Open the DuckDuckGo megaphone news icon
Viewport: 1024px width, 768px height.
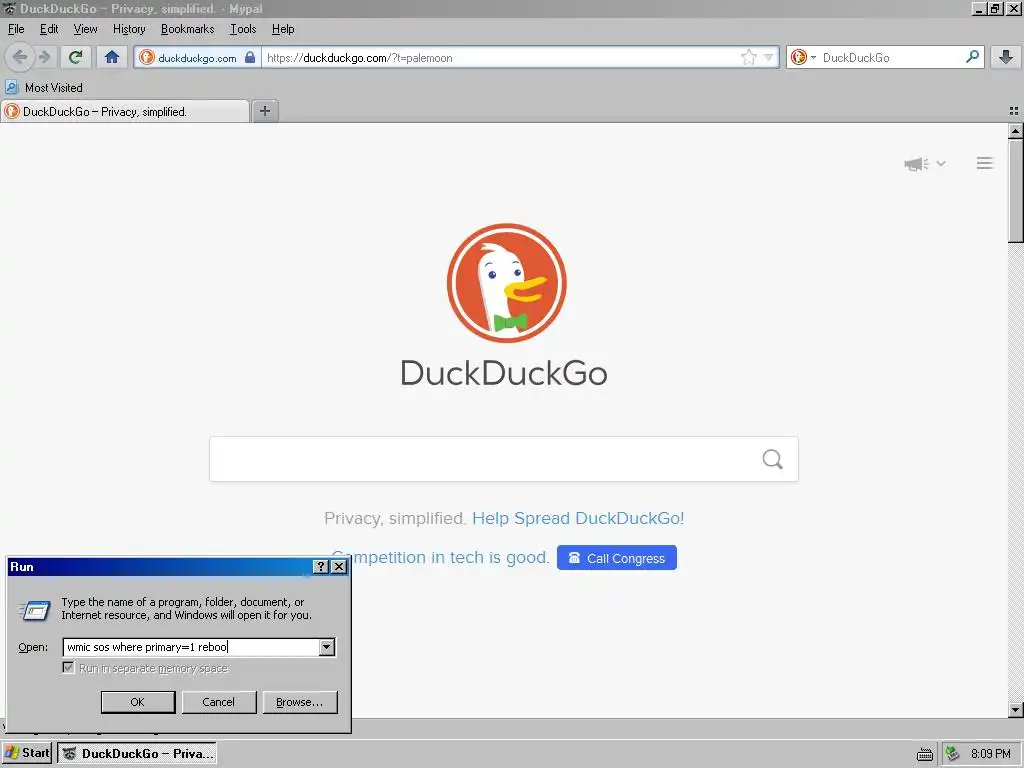tap(916, 163)
